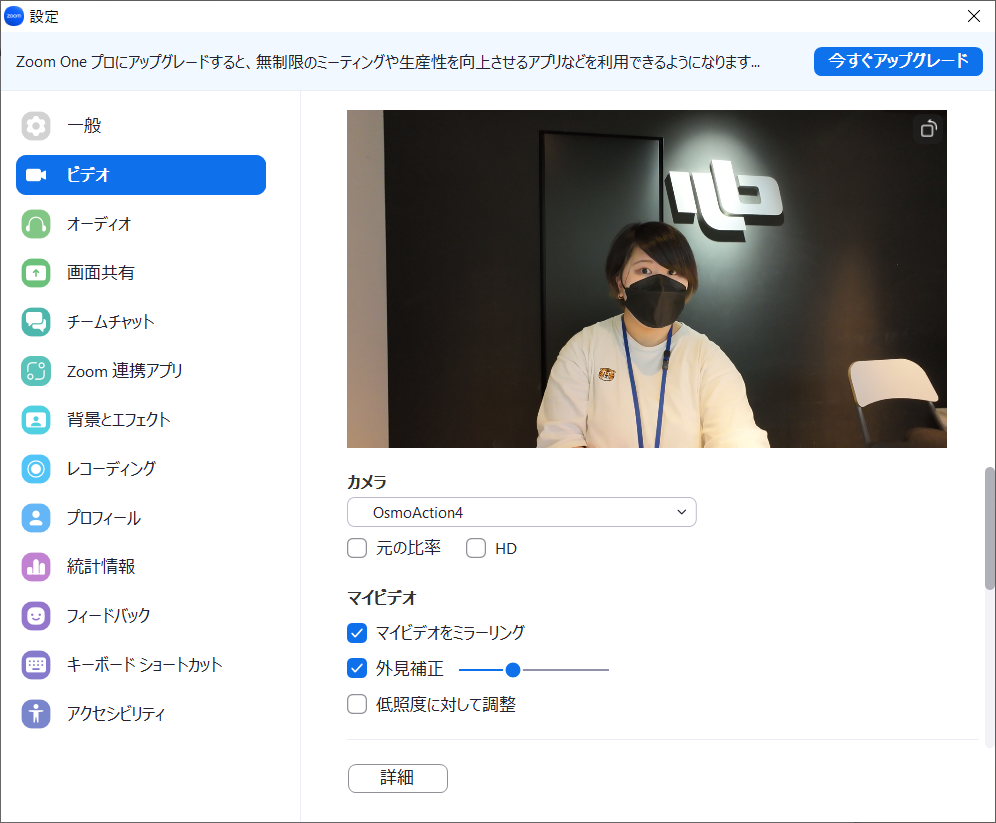Rotate video preview using corner icon
This screenshot has height=823, width=996.
pyautogui.click(x=928, y=128)
